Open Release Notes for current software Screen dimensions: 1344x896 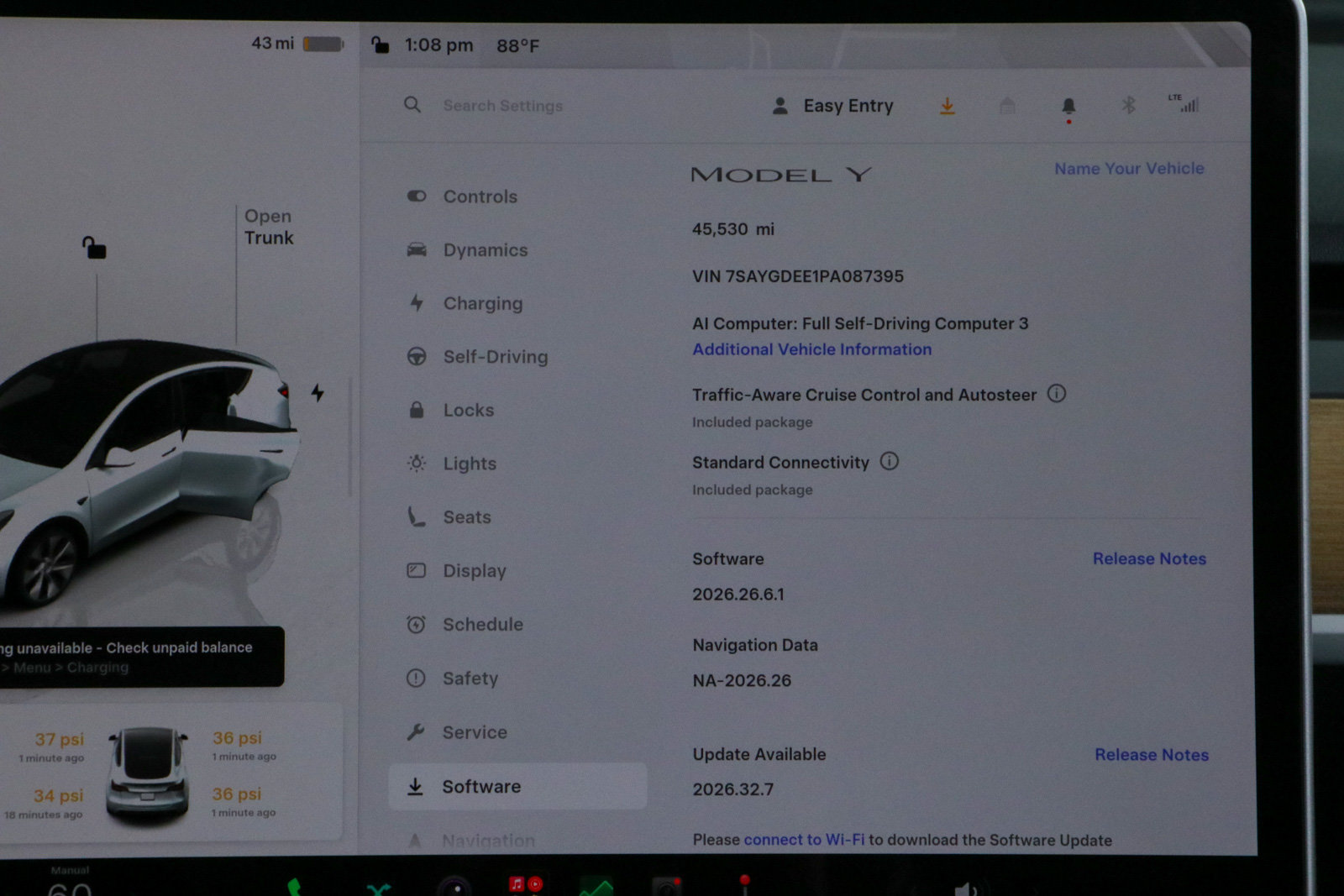point(1149,558)
